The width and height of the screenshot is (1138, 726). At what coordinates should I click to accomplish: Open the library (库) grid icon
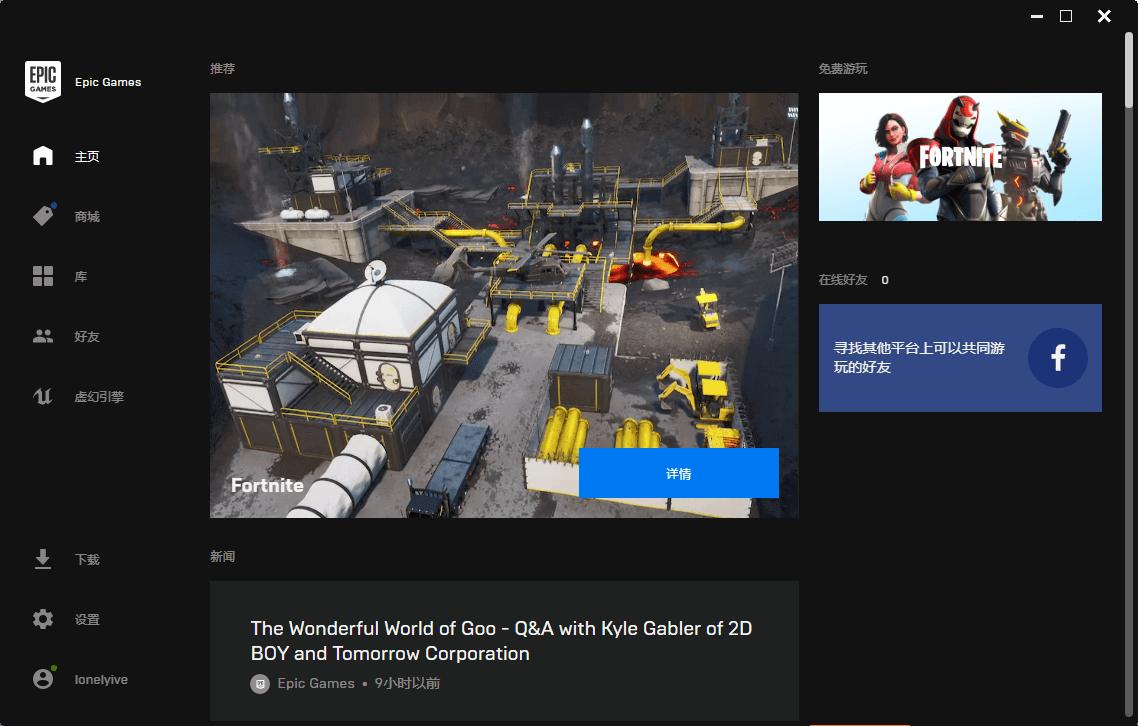(43, 276)
